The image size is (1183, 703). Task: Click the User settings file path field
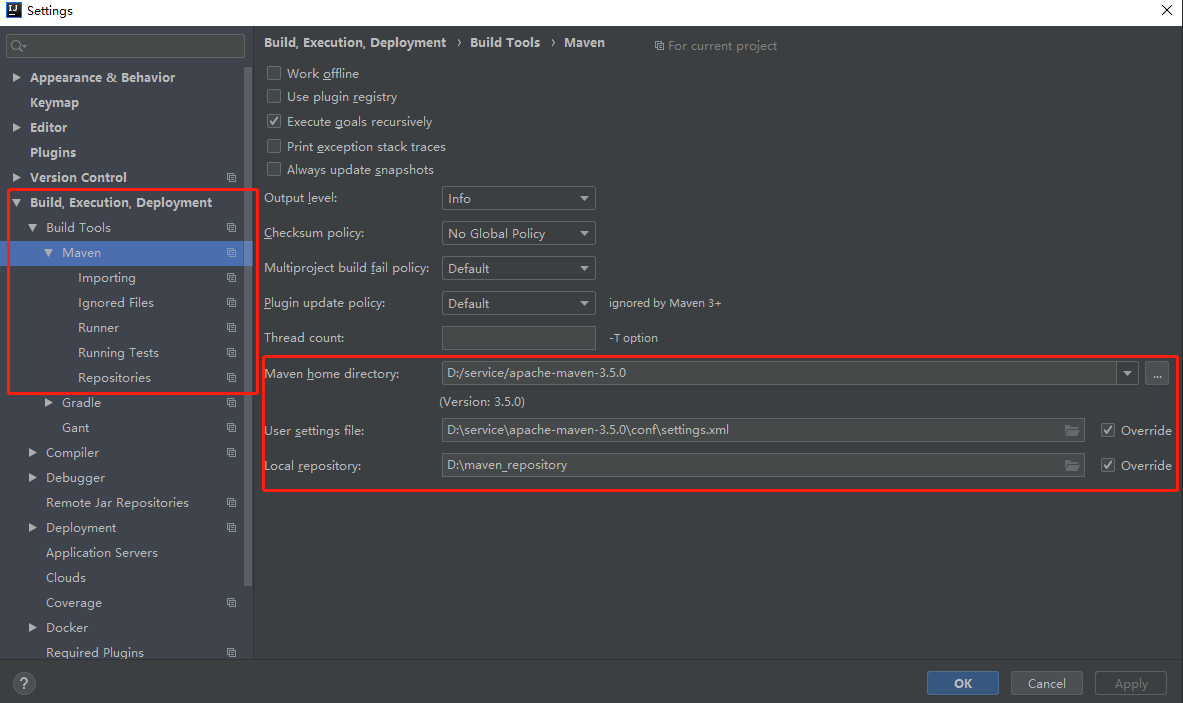point(763,430)
